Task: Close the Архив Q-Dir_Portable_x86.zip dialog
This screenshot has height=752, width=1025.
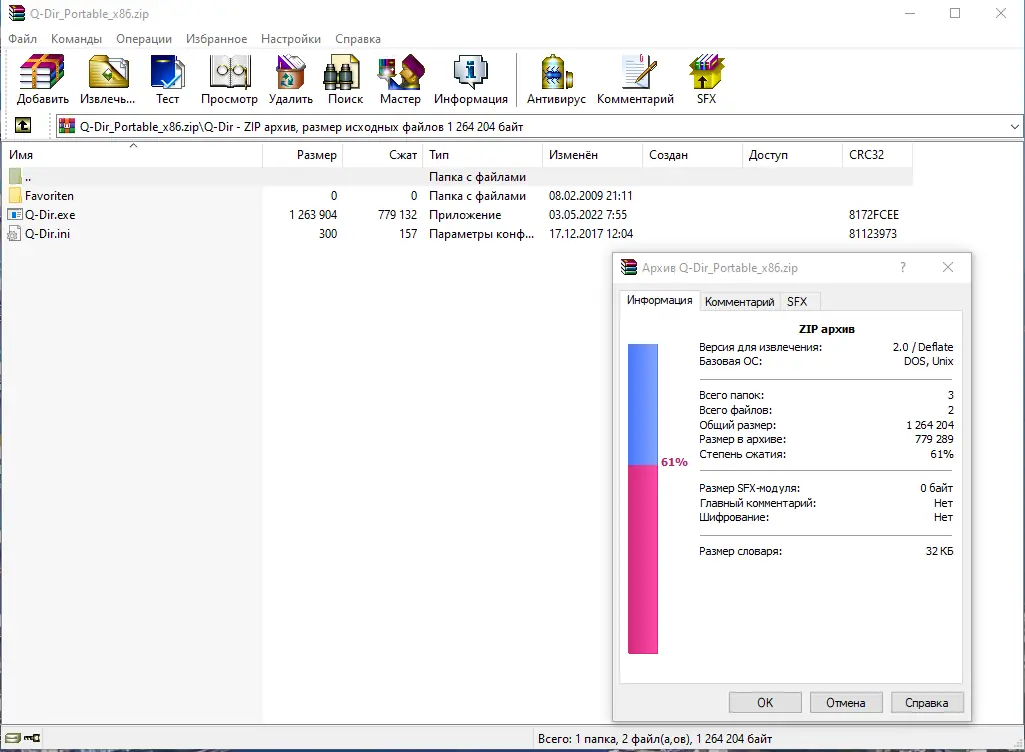Action: coord(948,267)
